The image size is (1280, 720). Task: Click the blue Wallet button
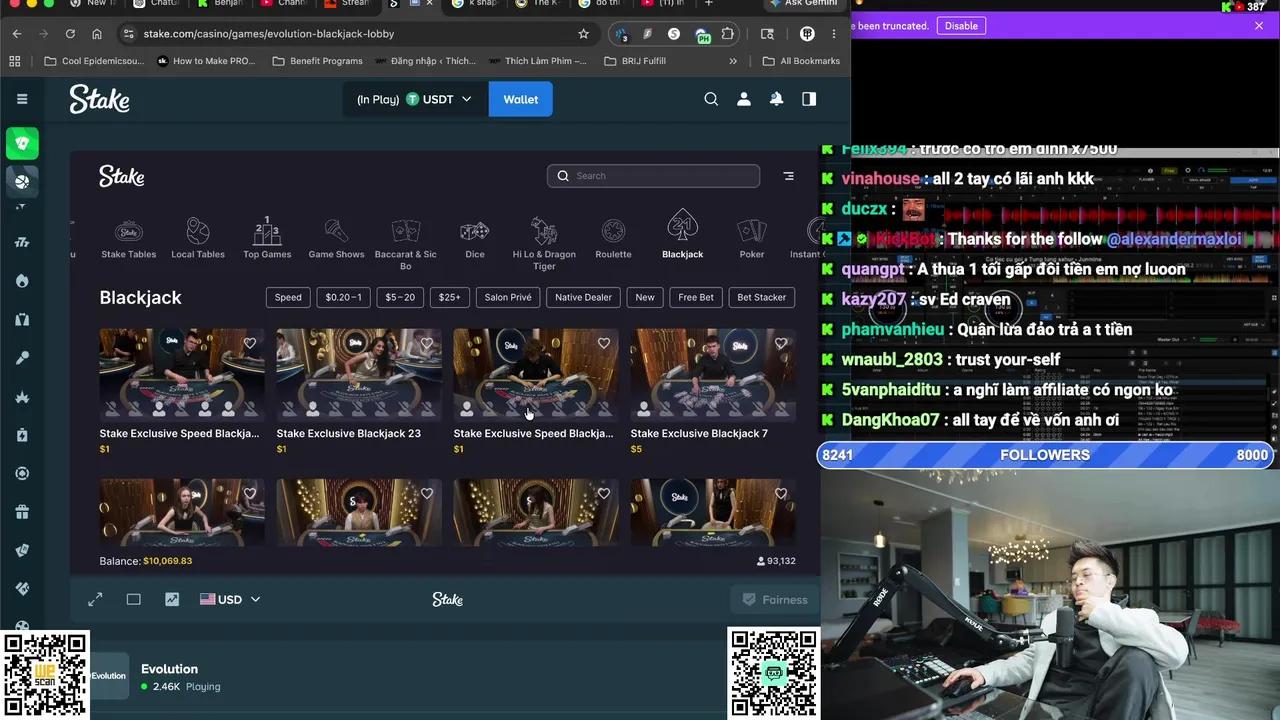[520, 99]
